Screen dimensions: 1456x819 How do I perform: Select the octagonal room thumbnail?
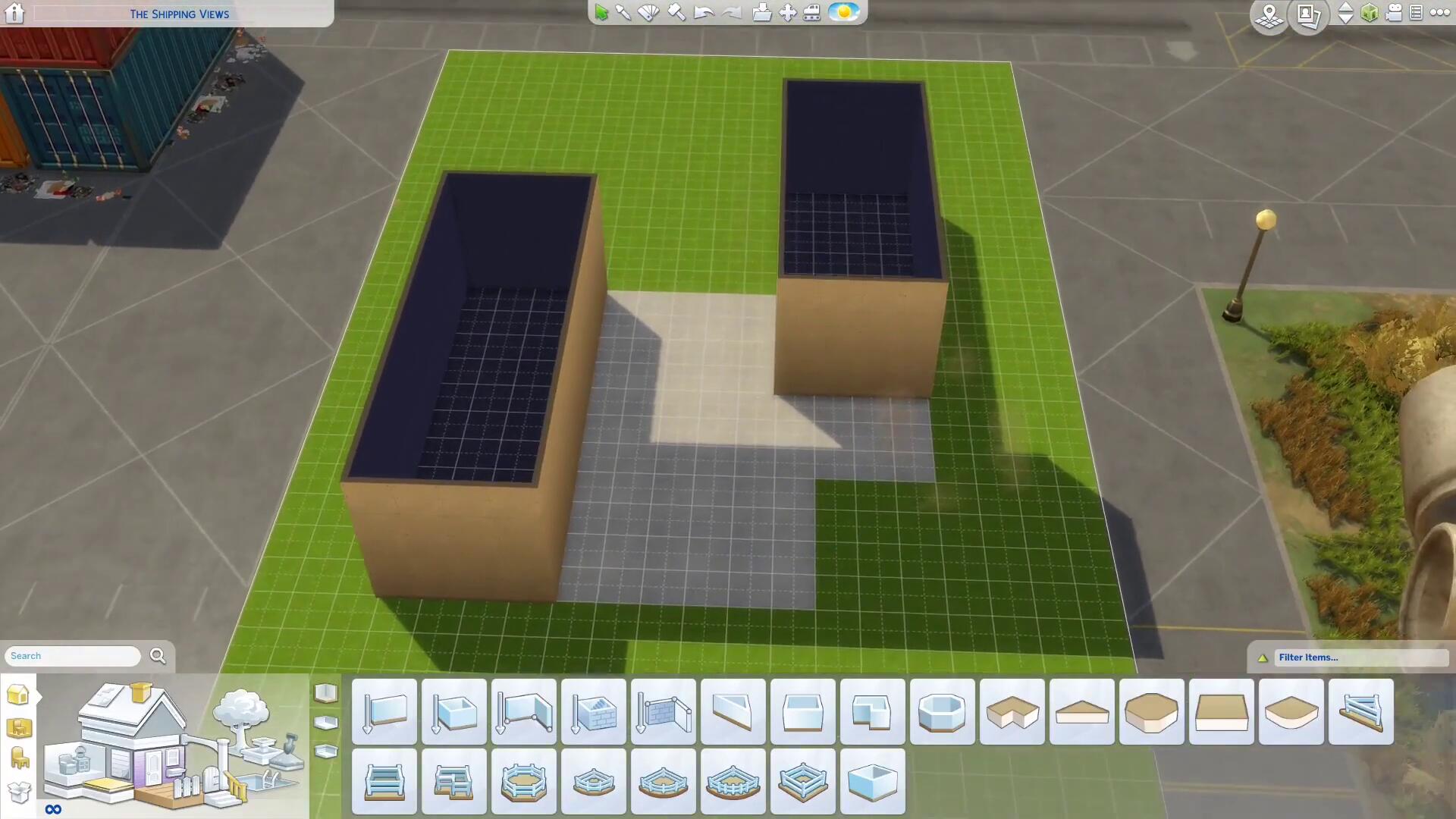click(x=942, y=712)
